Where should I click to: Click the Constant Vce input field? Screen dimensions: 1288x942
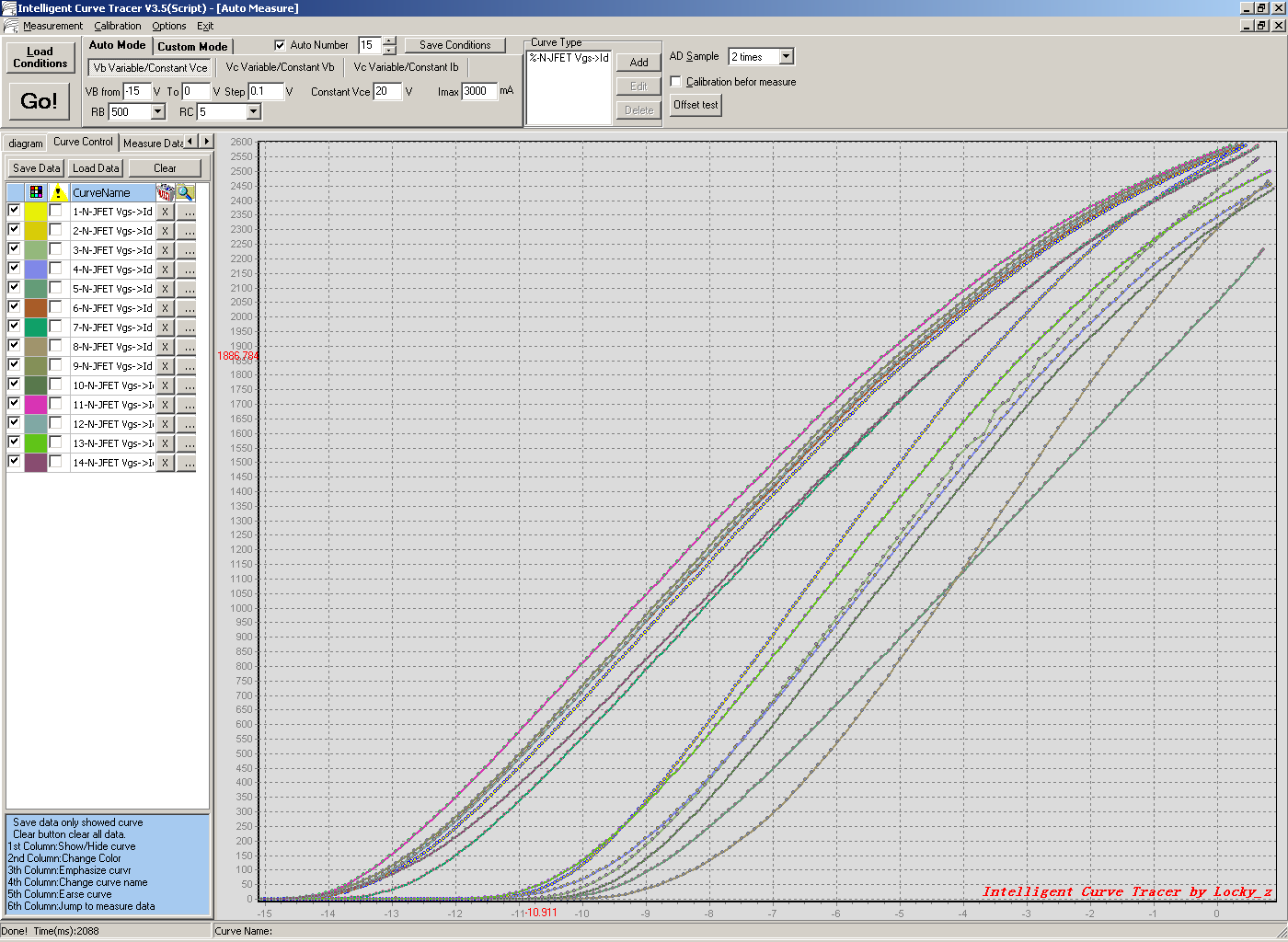386,91
